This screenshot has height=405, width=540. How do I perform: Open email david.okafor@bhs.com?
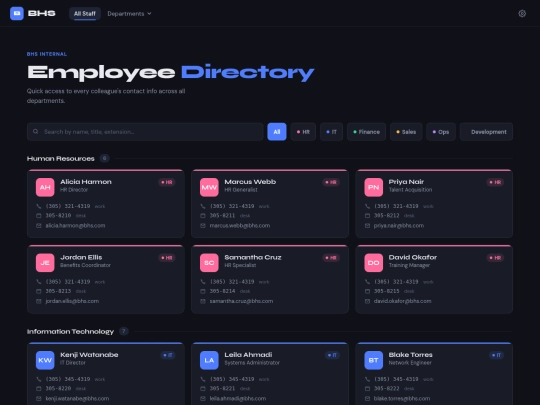click(x=403, y=301)
